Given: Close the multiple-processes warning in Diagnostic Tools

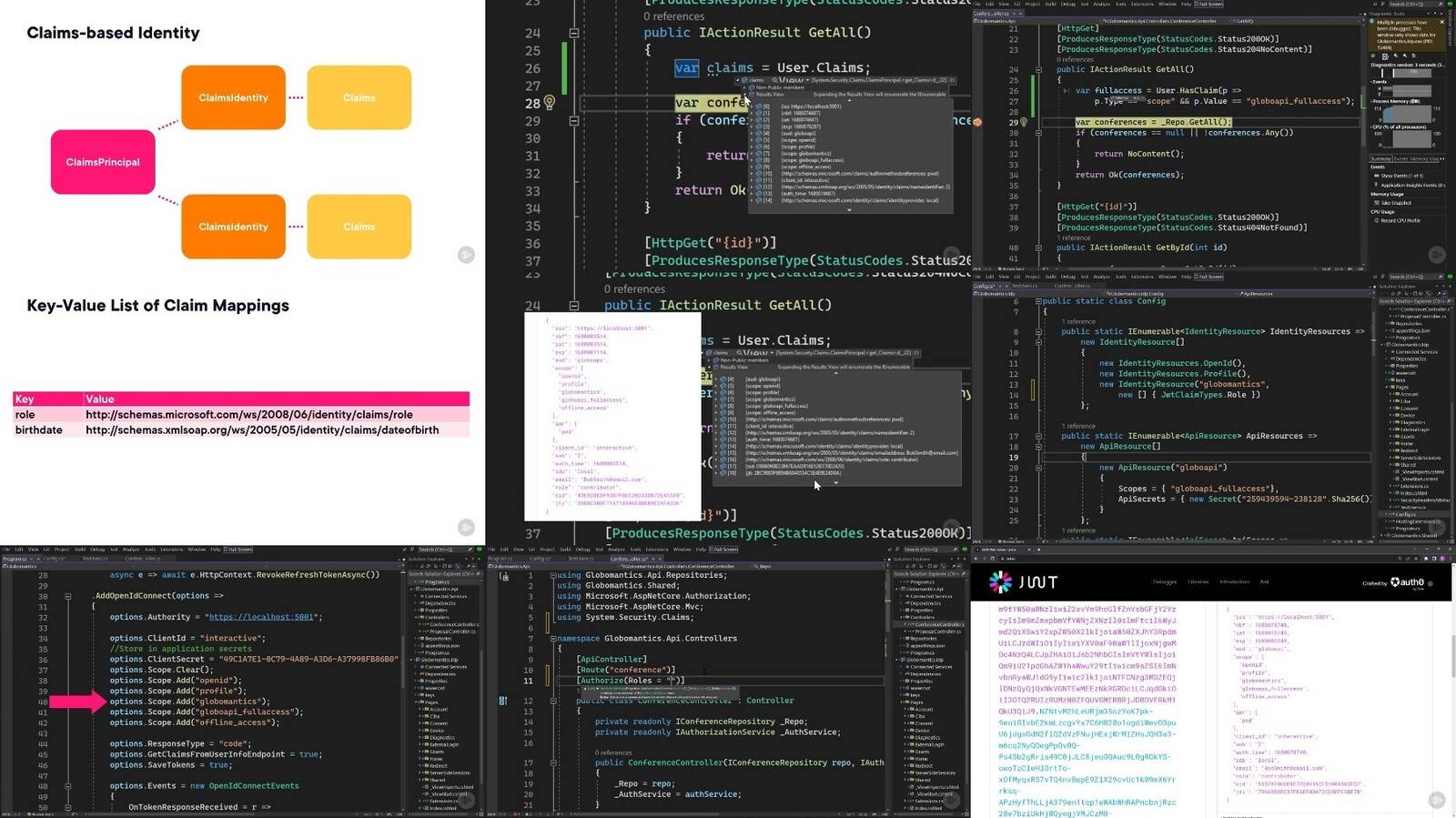Looking at the screenshot, I should 1444,21.
